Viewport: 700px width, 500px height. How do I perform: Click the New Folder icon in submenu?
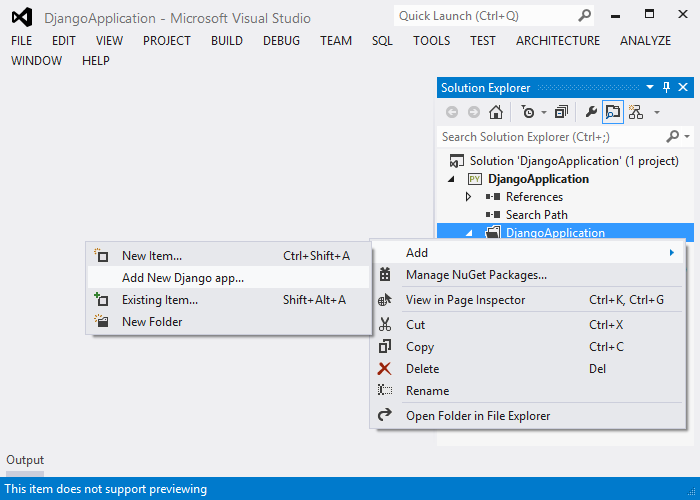tap(101, 321)
